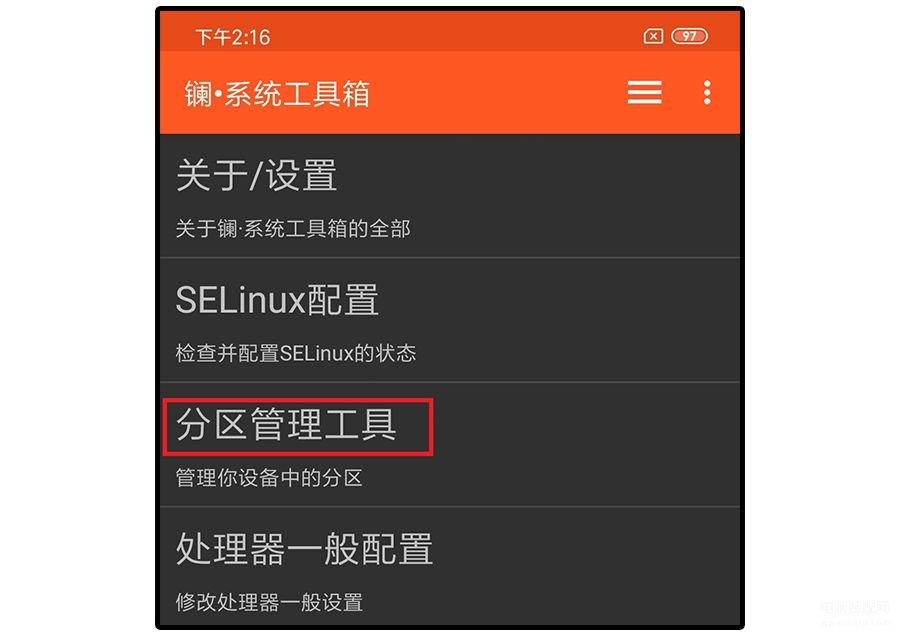Click subtitle 管理你设备中的分区

coord(269,478)
